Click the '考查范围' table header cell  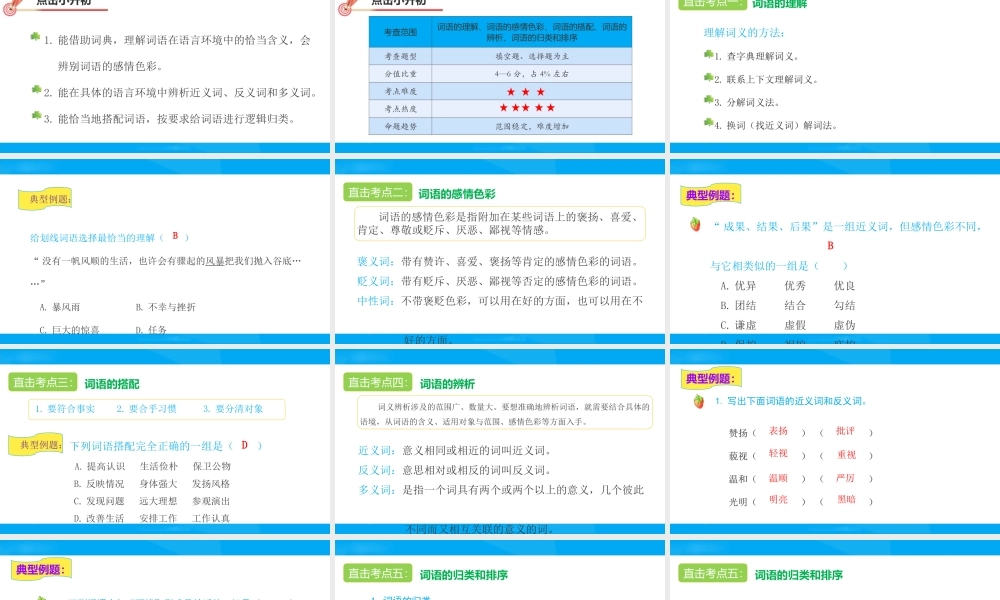pos(401,32)
